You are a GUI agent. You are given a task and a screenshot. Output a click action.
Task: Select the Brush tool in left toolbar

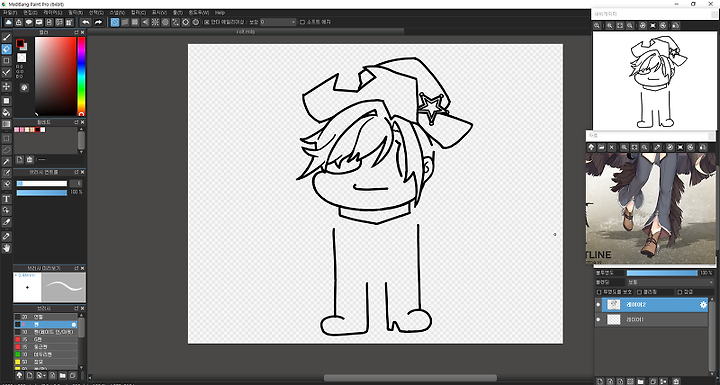[x=6, y=37]
